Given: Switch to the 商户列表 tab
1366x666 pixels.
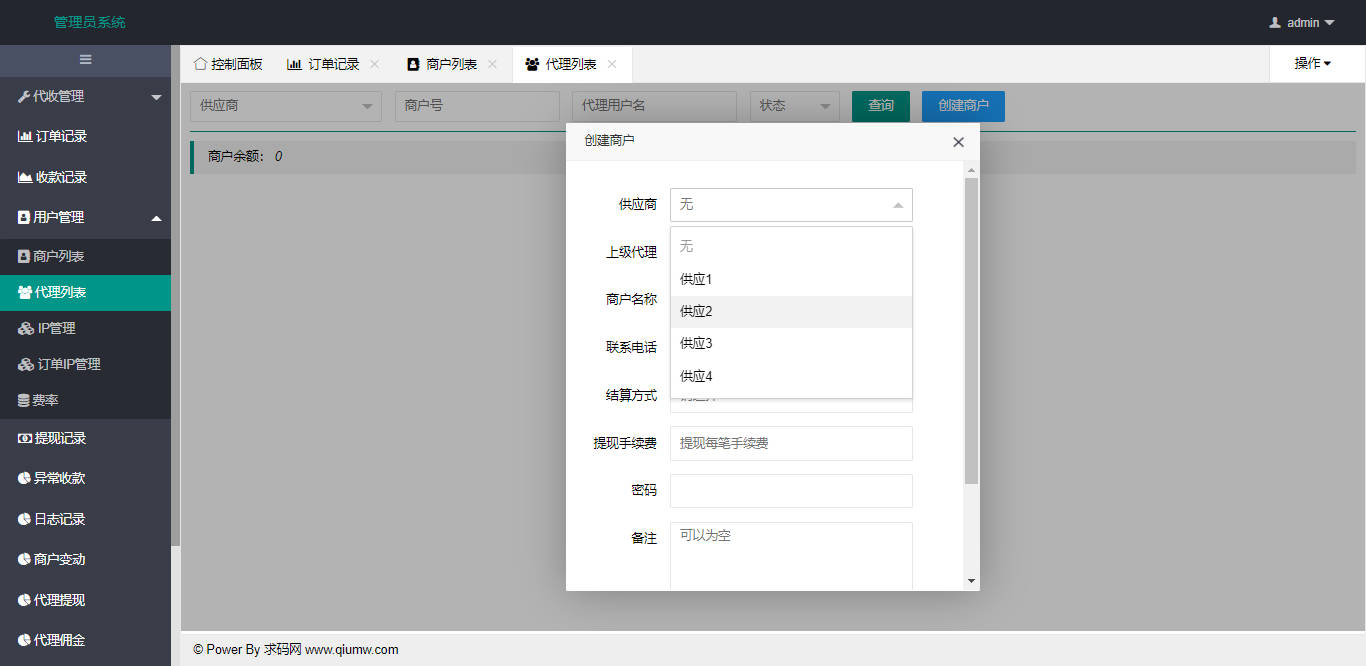Looking at the screenshot, I should (x=442, y=64).
